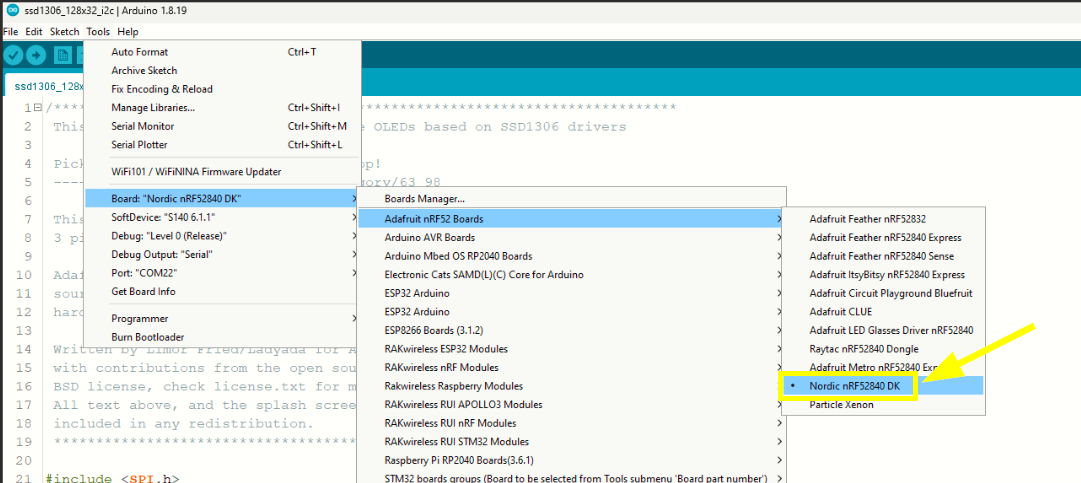Click the Upload arrow toolbar icon
This screenshot has height=483, width=1081.
click(36, 55)
